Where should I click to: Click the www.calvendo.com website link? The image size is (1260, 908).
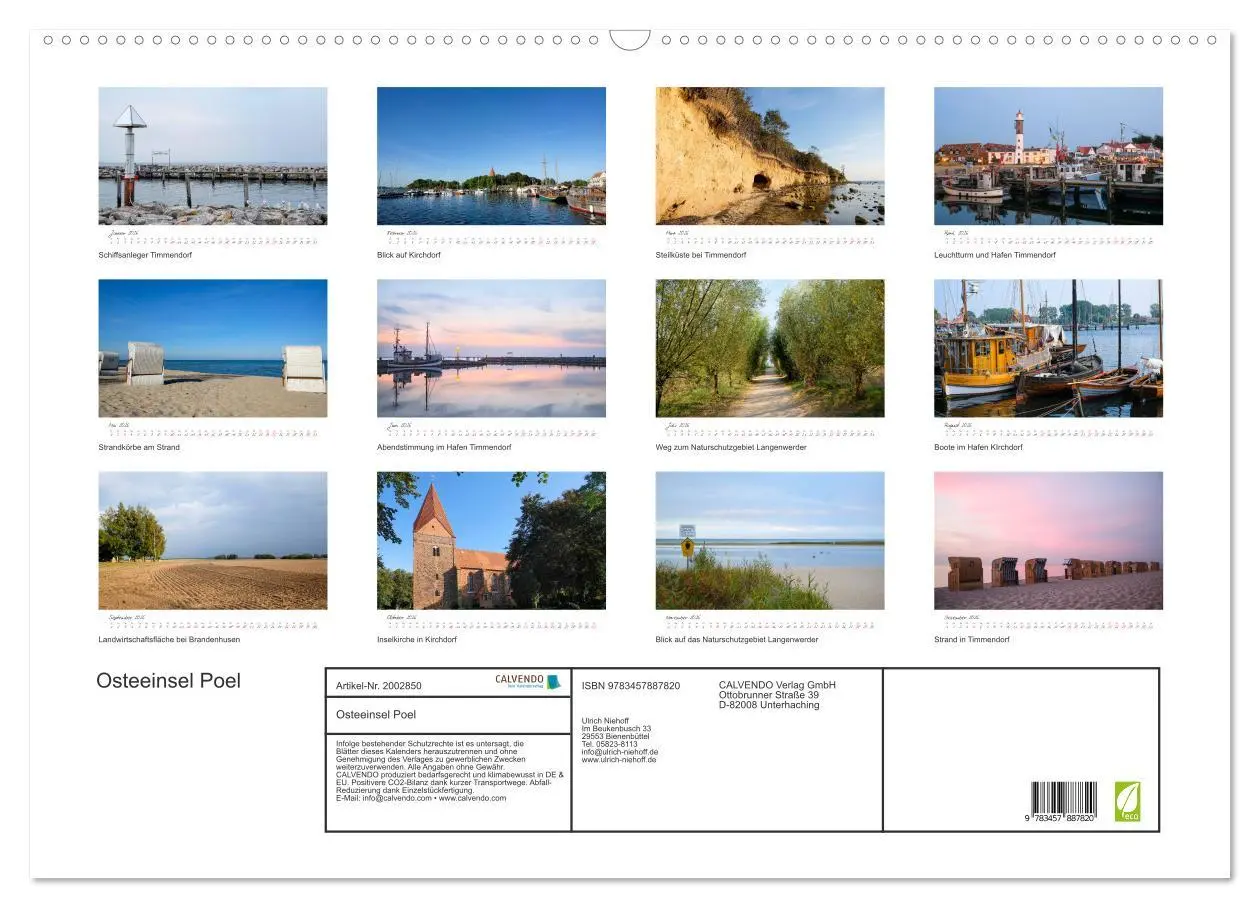472,800
